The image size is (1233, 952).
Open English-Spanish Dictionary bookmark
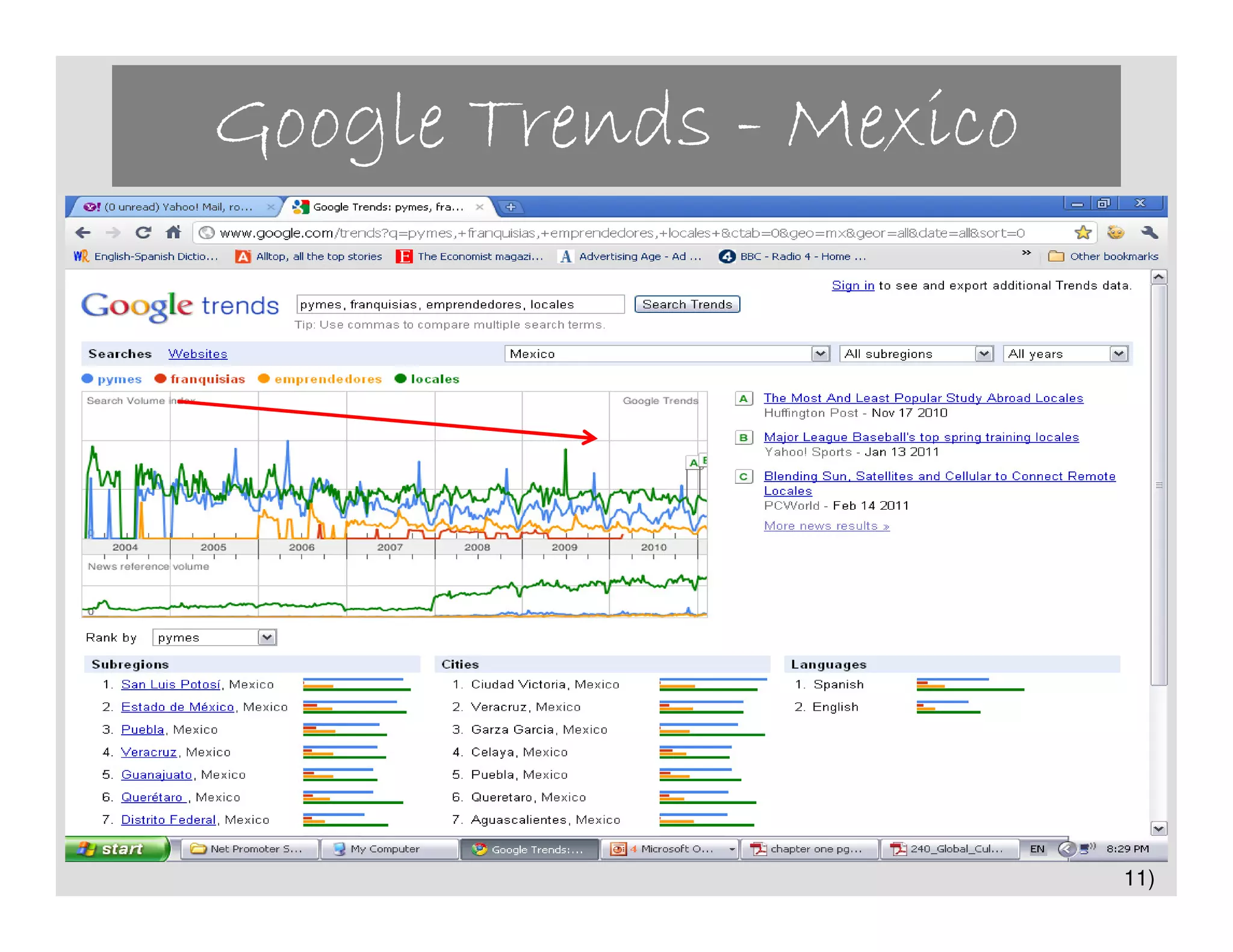146,256
